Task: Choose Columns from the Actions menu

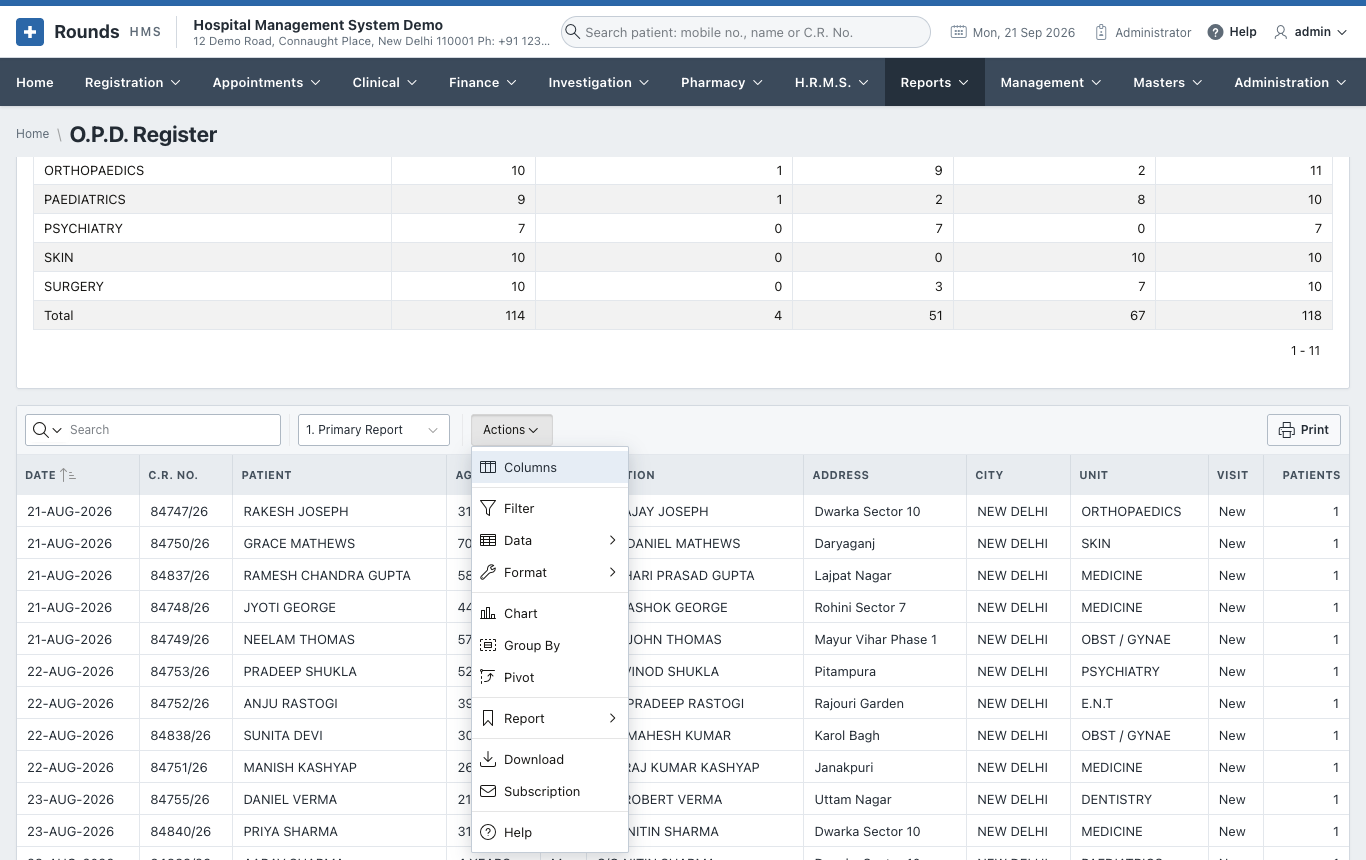Action: 550,467
